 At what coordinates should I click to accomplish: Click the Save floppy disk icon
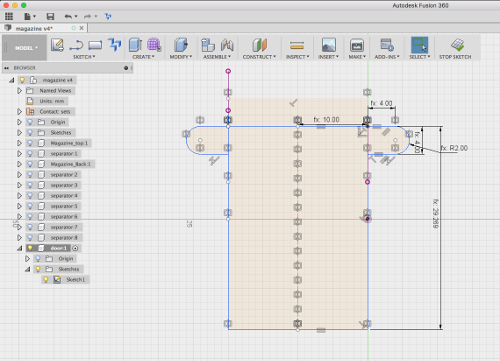coord(50,16)
